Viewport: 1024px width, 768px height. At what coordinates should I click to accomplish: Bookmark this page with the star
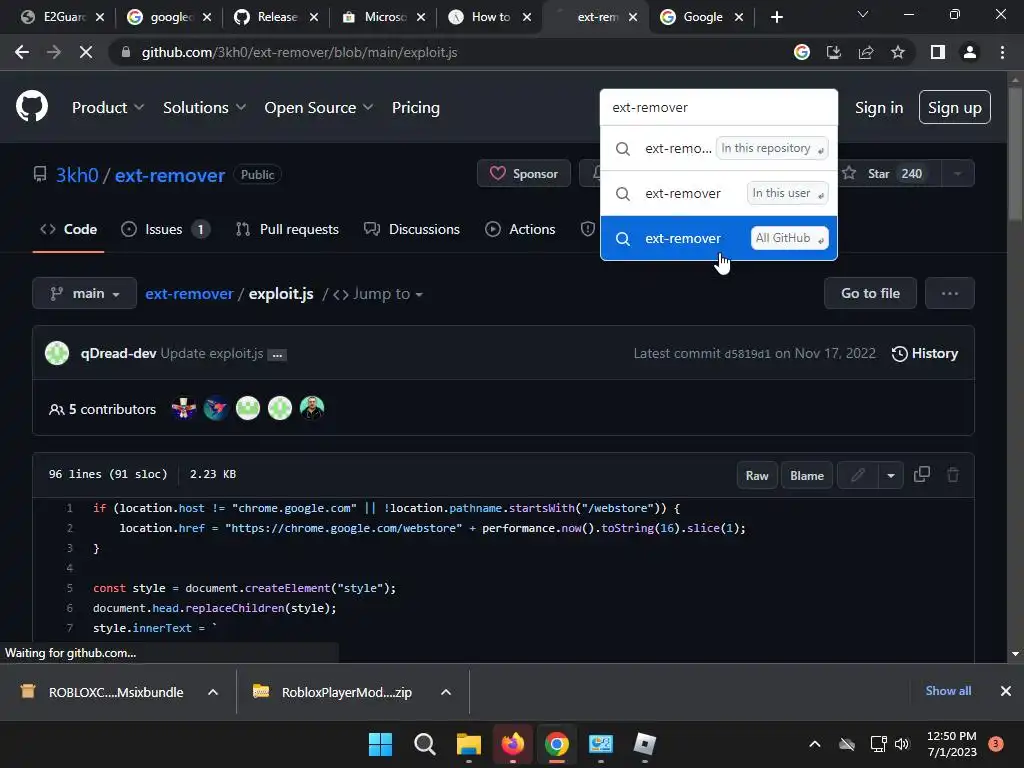(x=898, y=52)
